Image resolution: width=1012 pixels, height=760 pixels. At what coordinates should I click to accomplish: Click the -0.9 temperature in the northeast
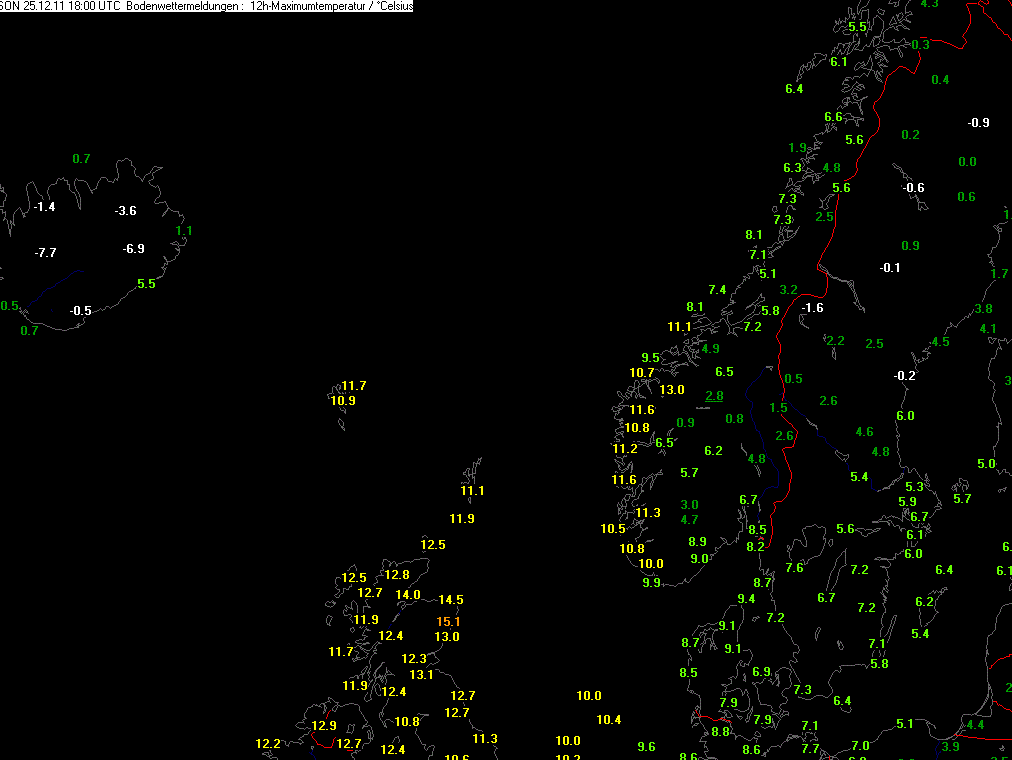pos(978,123)
